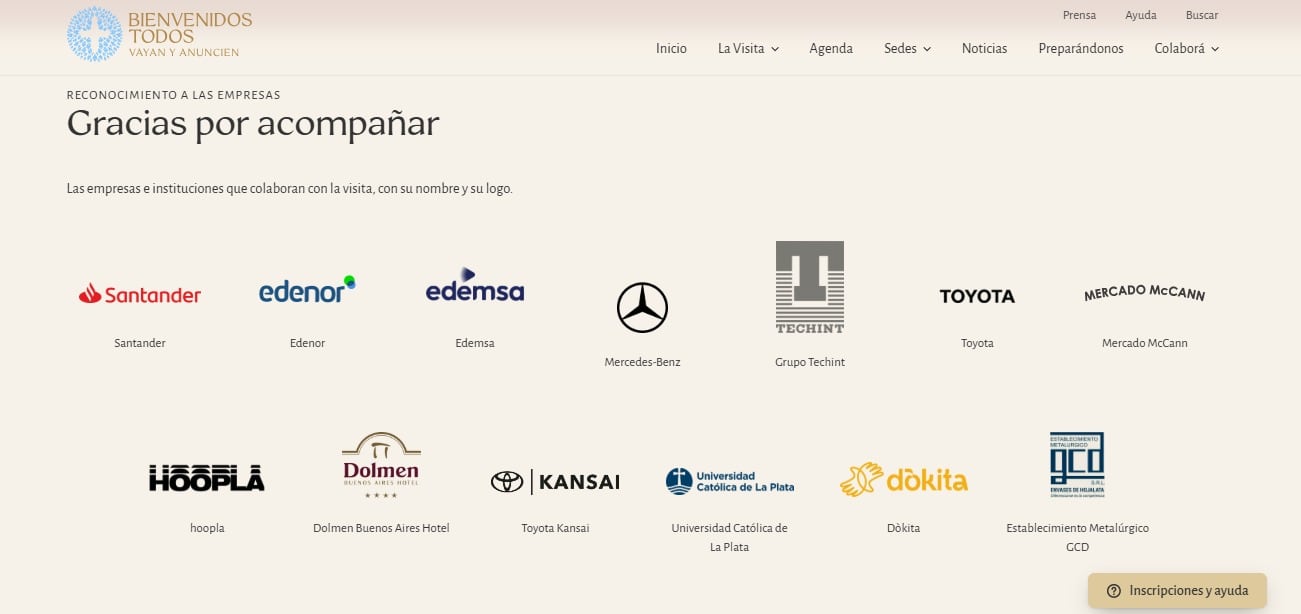
Task: Click the Toyota Kansai caption
Action: 555,528
